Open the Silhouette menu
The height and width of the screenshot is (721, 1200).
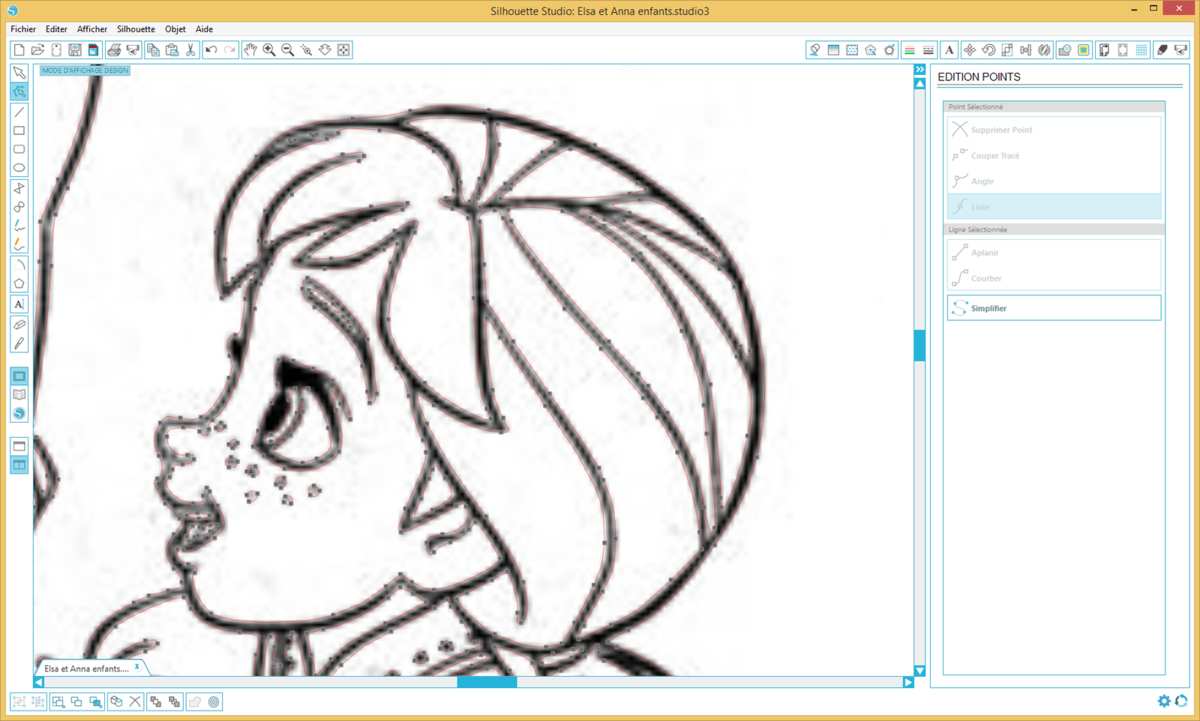pyautogui.click(x=136, y=29)
